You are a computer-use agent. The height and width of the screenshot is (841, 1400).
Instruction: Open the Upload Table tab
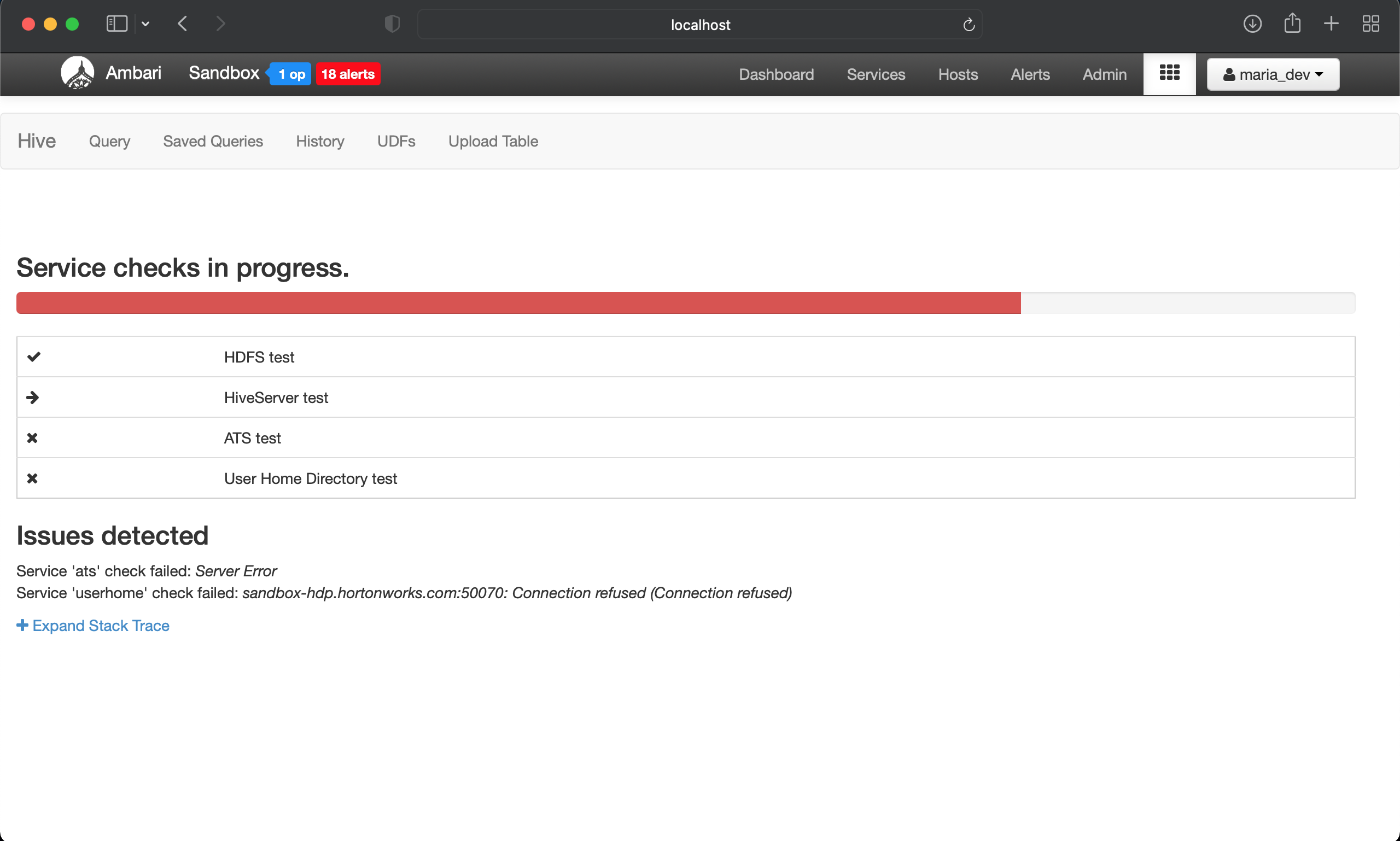point(493,141)
